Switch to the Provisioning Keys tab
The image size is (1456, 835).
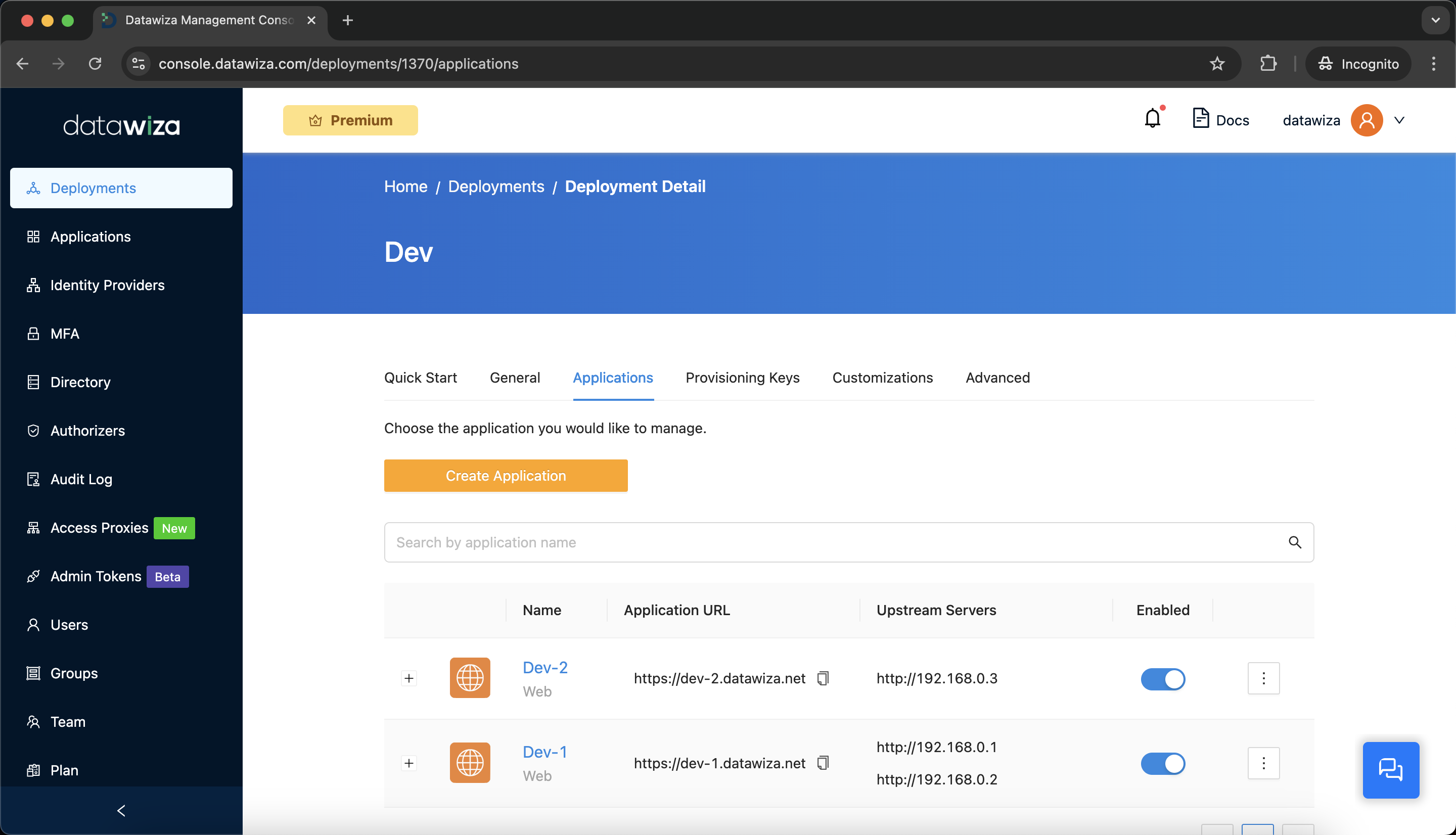(742, 378)
